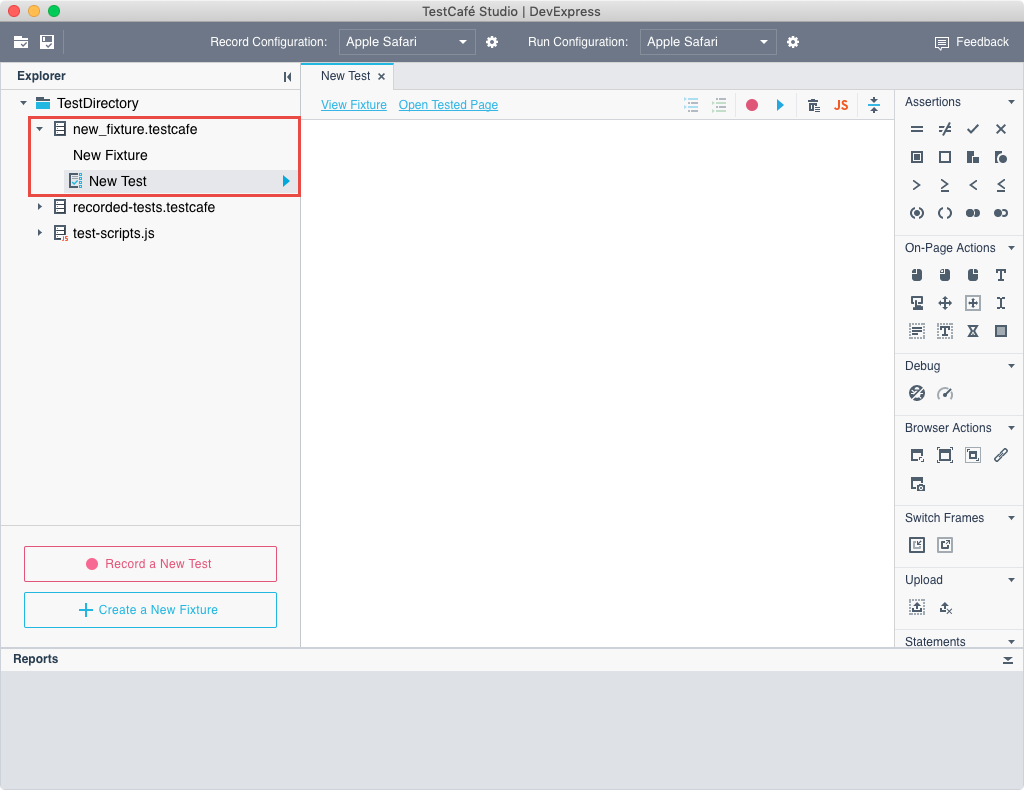Click the dotted-frame text lines action icon

coord(917,331)
